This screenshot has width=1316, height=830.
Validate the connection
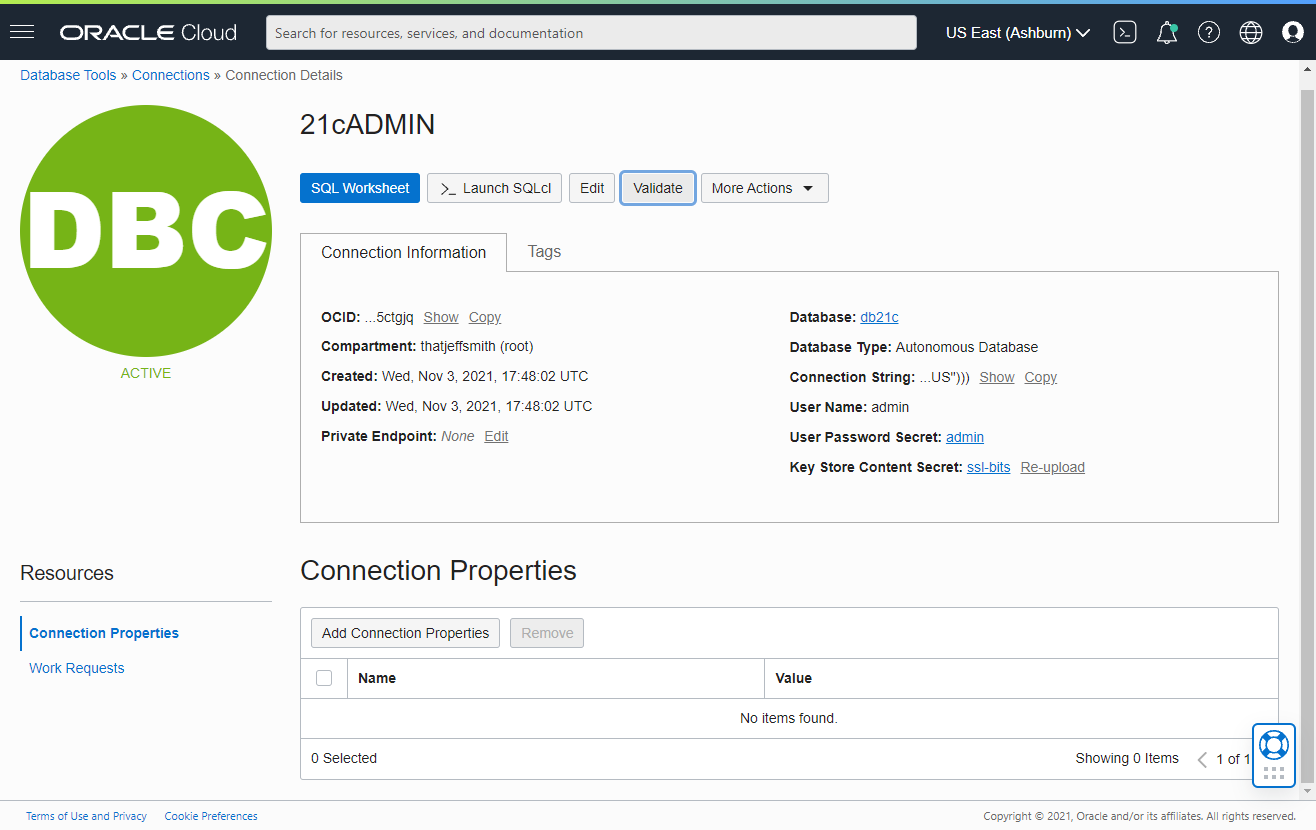point(658,188)
